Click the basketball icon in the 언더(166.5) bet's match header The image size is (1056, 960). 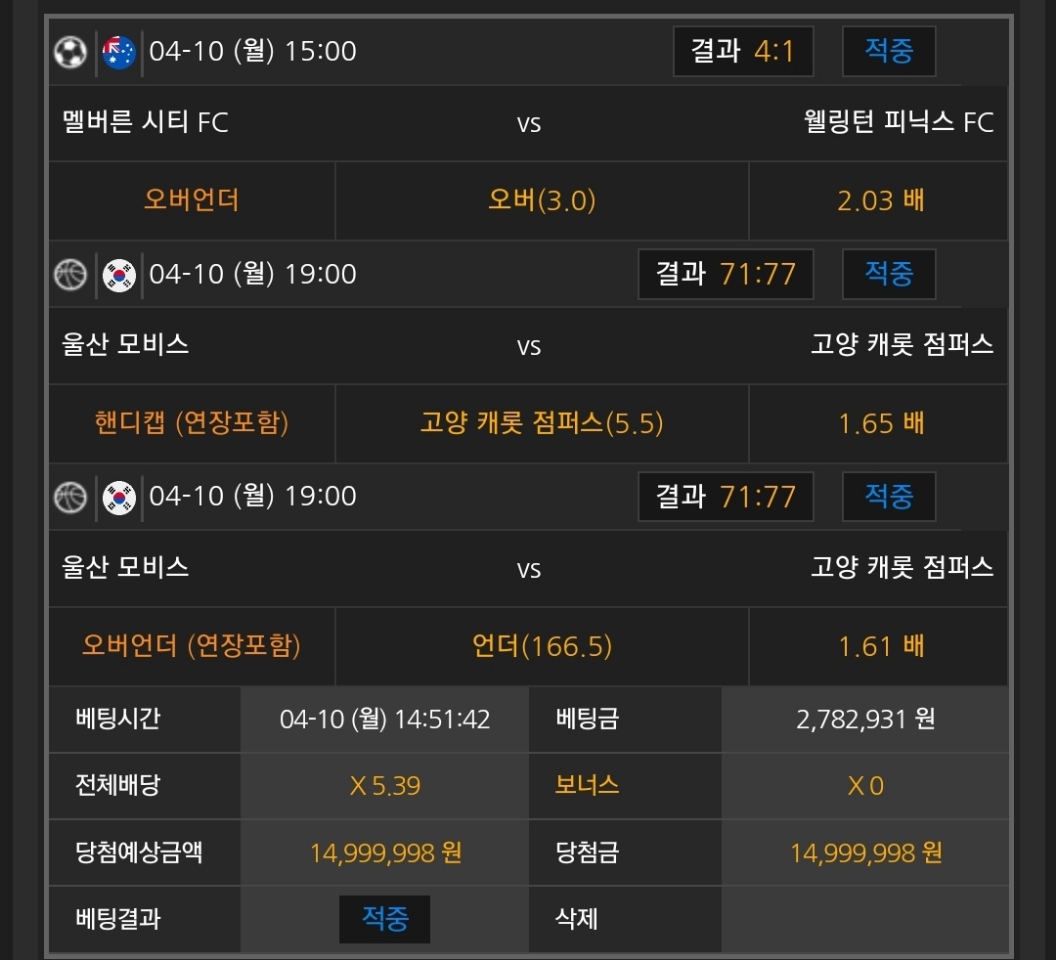pyautogui.click(x=70, y=496)
